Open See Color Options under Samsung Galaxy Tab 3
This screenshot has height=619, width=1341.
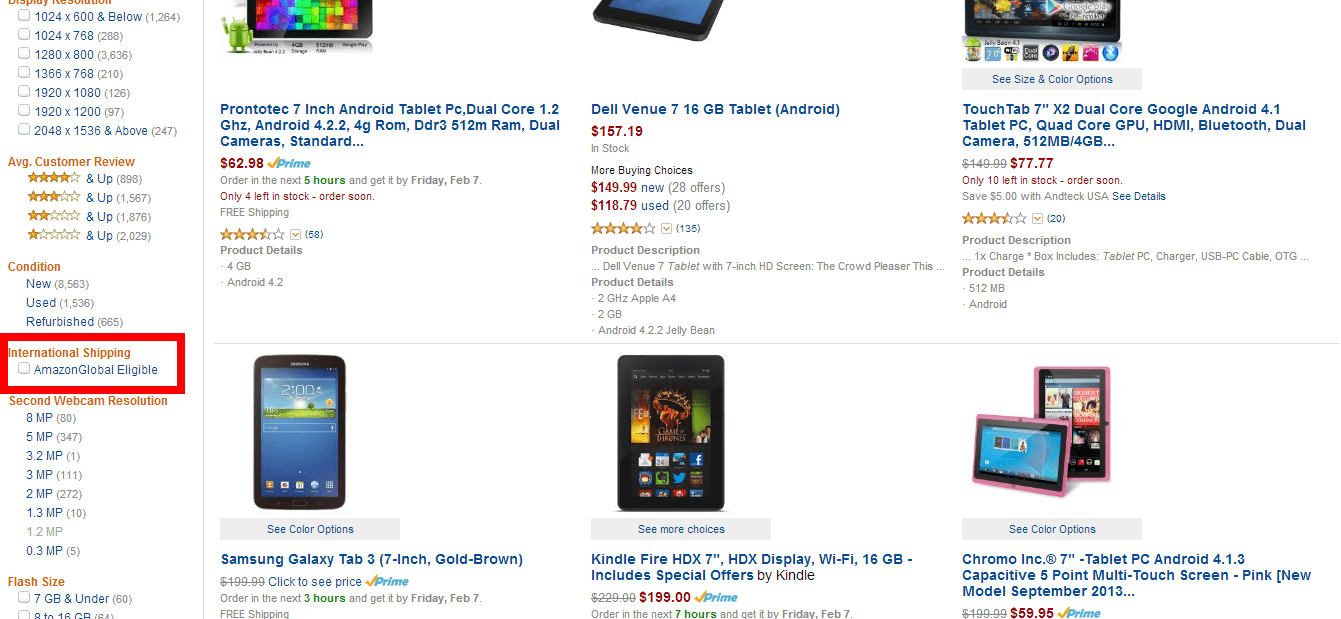tap(309, 528)
